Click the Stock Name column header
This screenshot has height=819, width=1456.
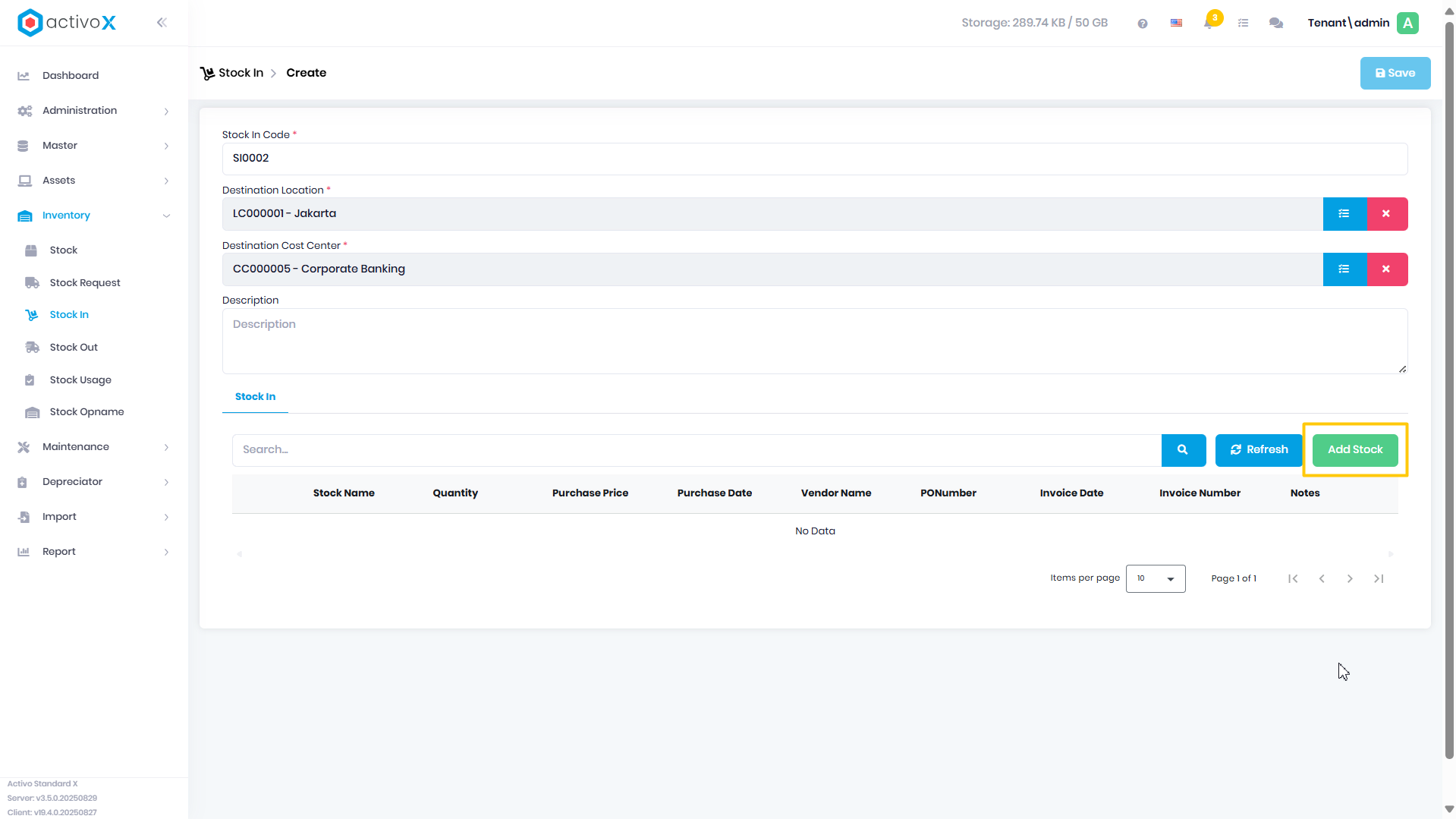coord(344,493)
